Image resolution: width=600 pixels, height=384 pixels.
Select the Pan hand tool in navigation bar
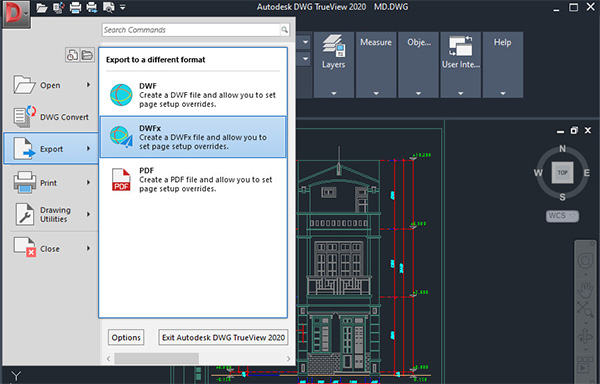585,290
